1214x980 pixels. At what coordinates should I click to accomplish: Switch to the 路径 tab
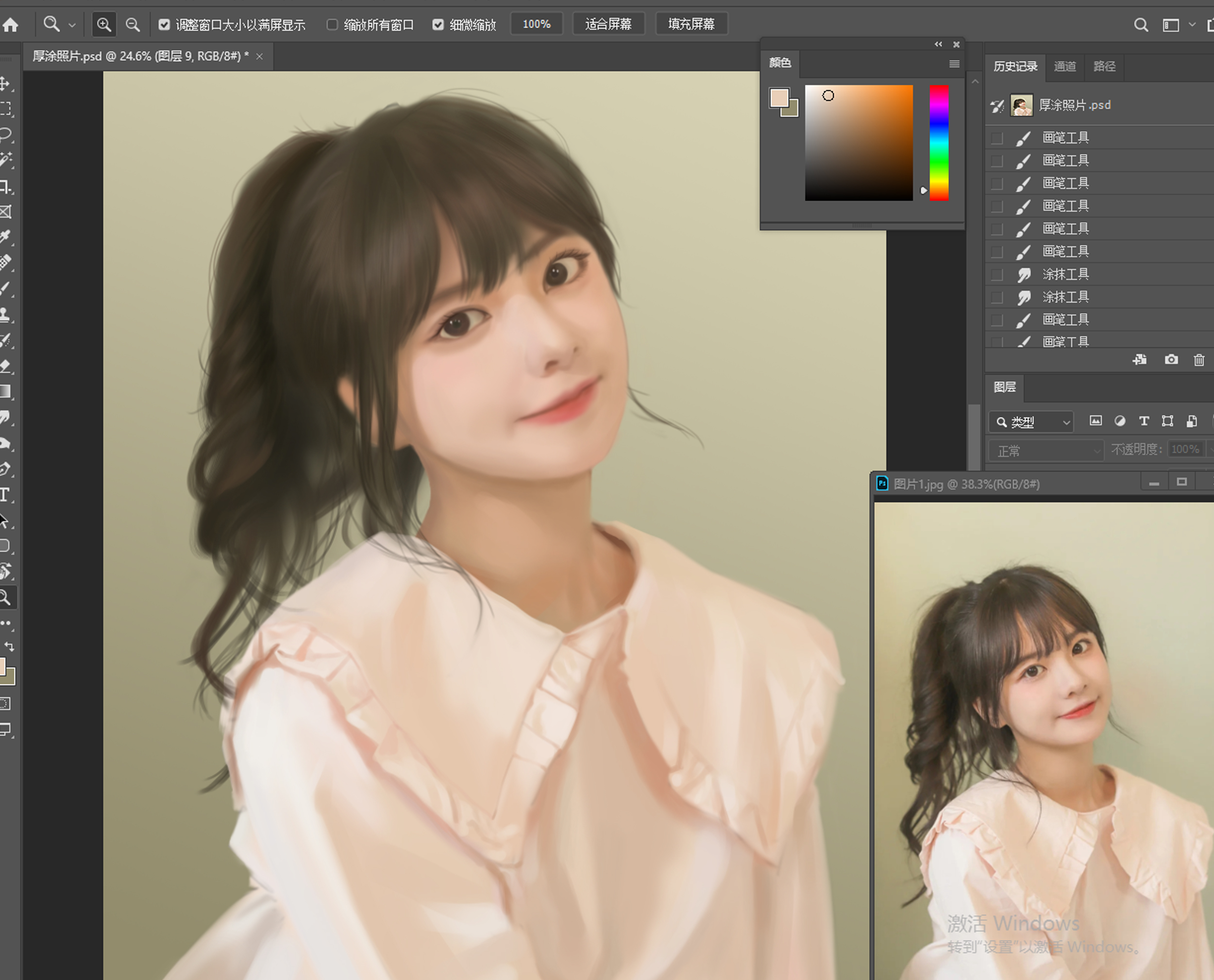(x=1104, y=67)
